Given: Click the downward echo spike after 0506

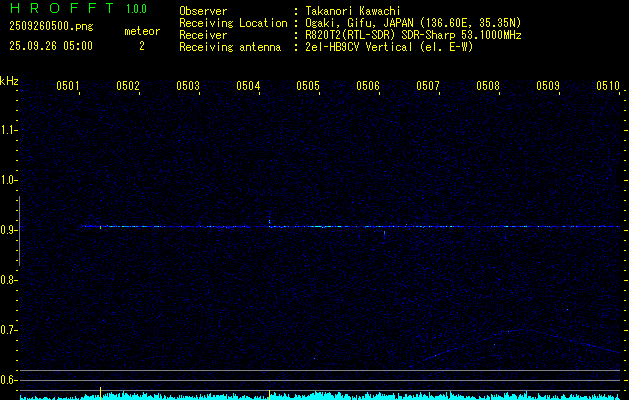Looking at the screenshot, I should click(x=384, y=234).
